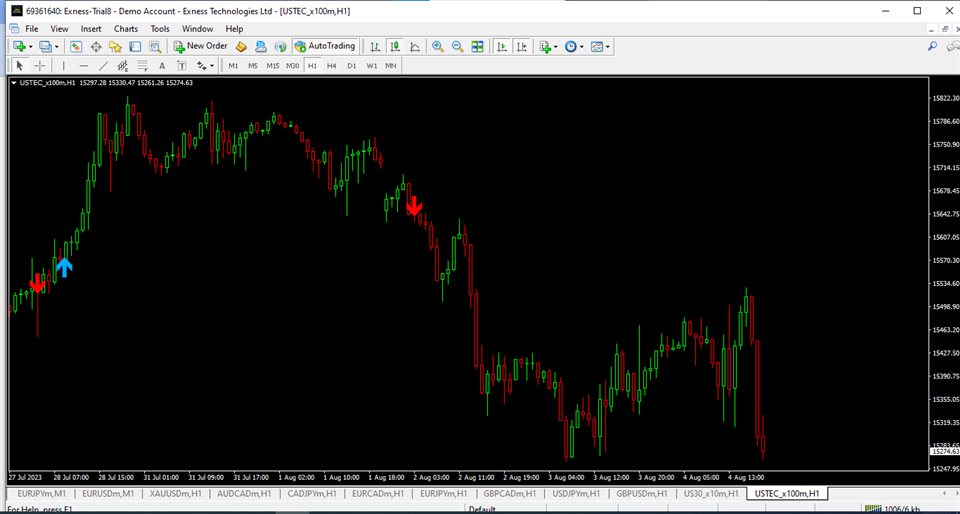Open the File menu
Viewport: 960px width, 514px height.
(32, 29)
